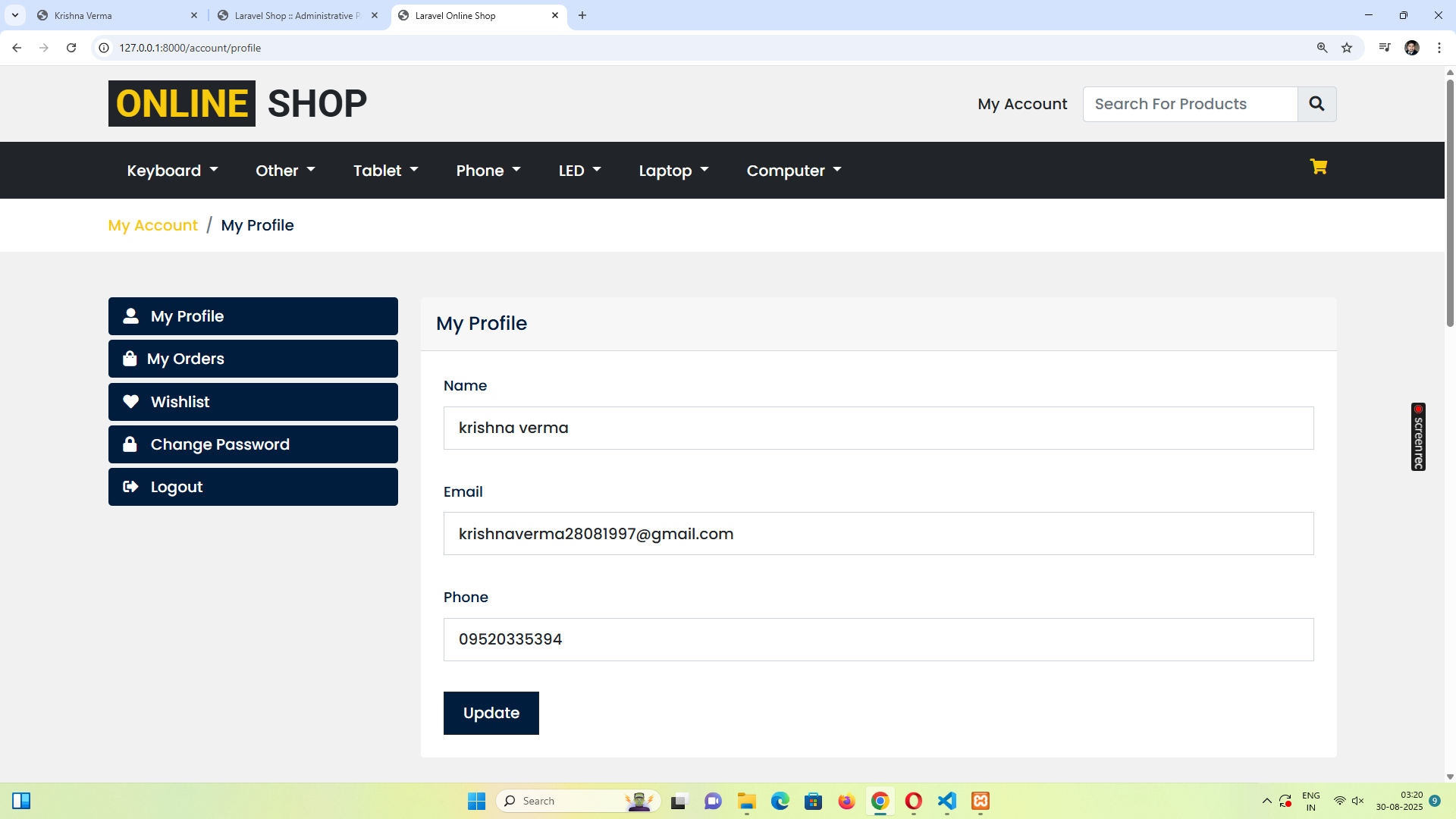The image size is (1456, 819).
Task: Click the search magnifier button
Action: pos(1316,104)
